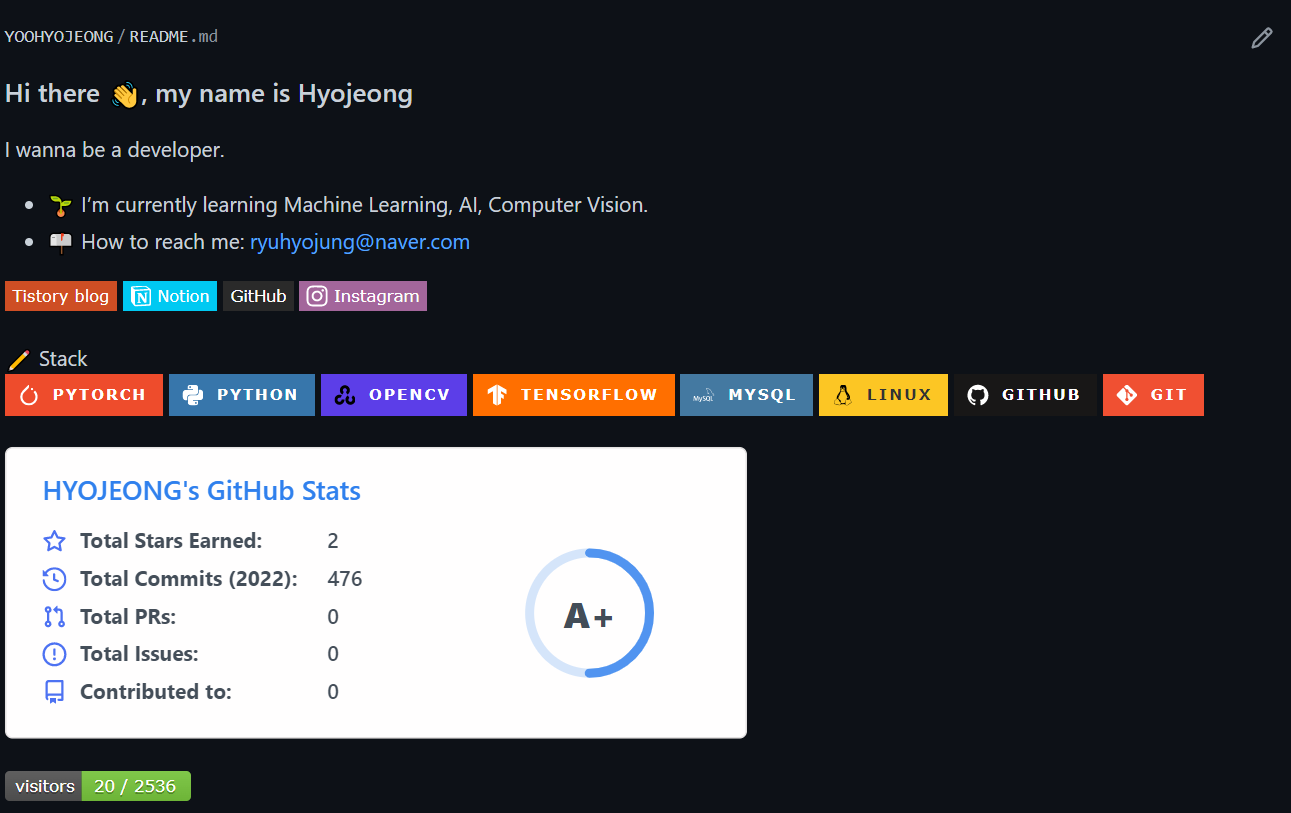Viewport: 1291px width, 813px height.
Task: Click the Total Commits clock icon
Action: tap(54, 579)
